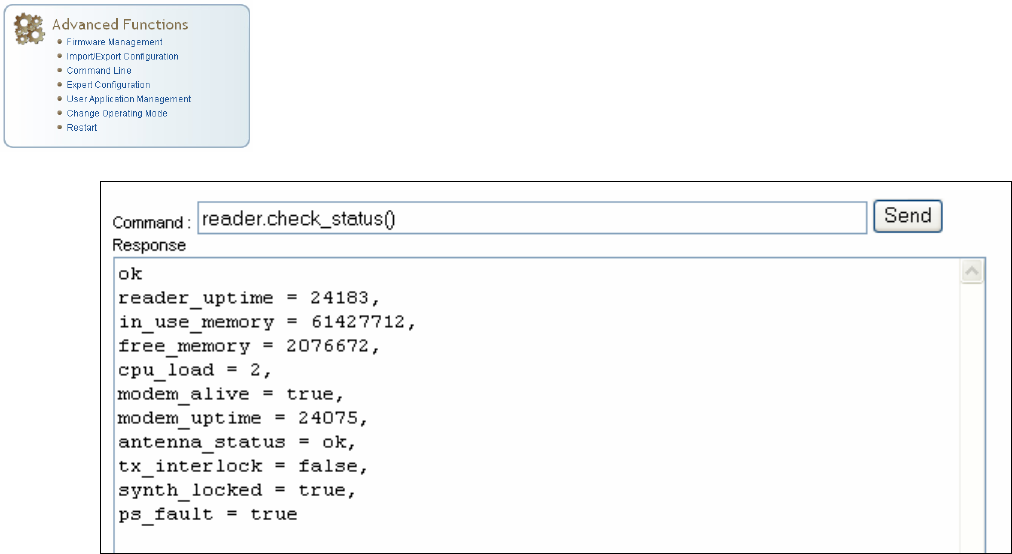Open Import/Export Configuration link

[x=123, y=56]
